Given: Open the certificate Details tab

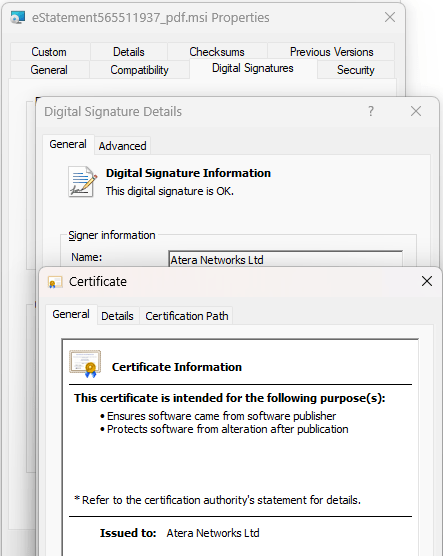Looking at the screenshot, I should pyautogui.click(x=117, y=316).
